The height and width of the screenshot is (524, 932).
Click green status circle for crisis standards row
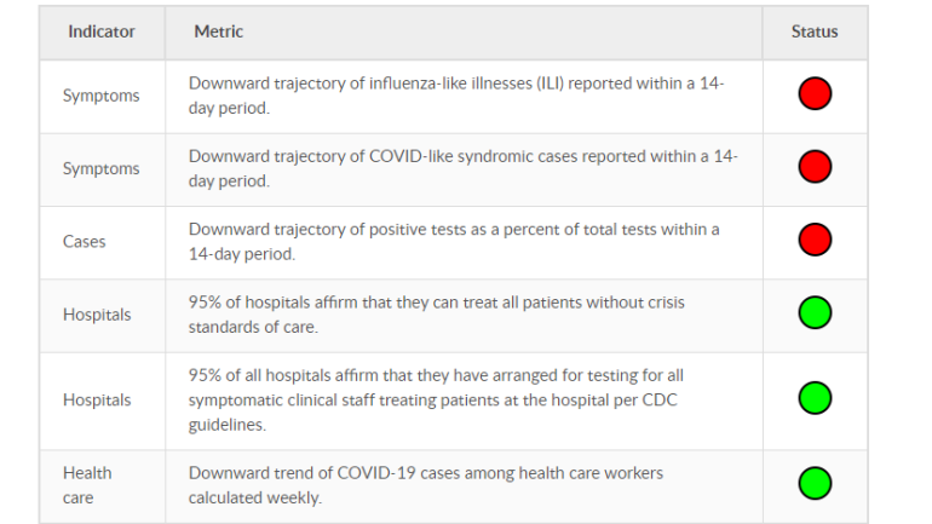click(x=814, y=312)
